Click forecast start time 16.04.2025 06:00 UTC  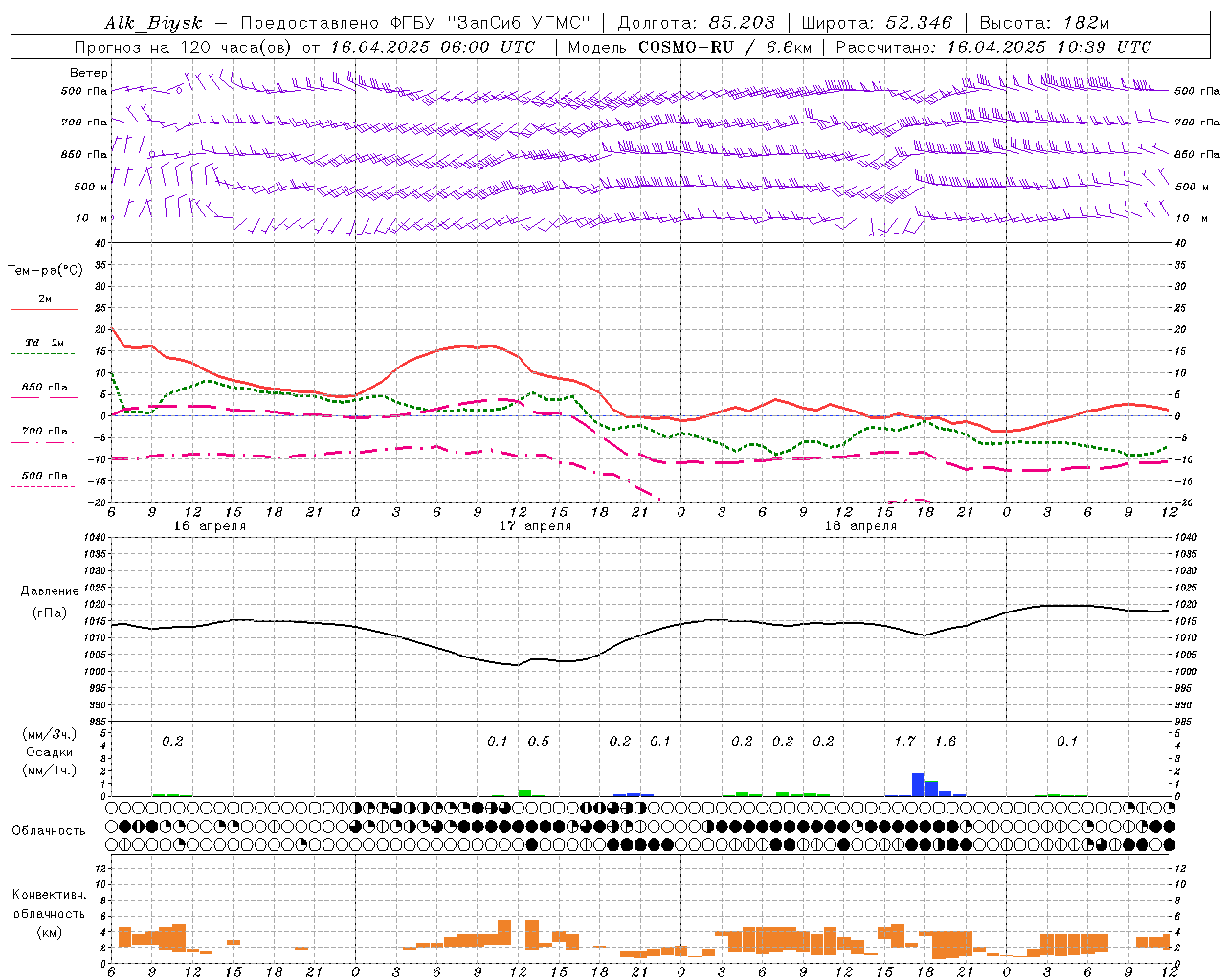(432, 47)
